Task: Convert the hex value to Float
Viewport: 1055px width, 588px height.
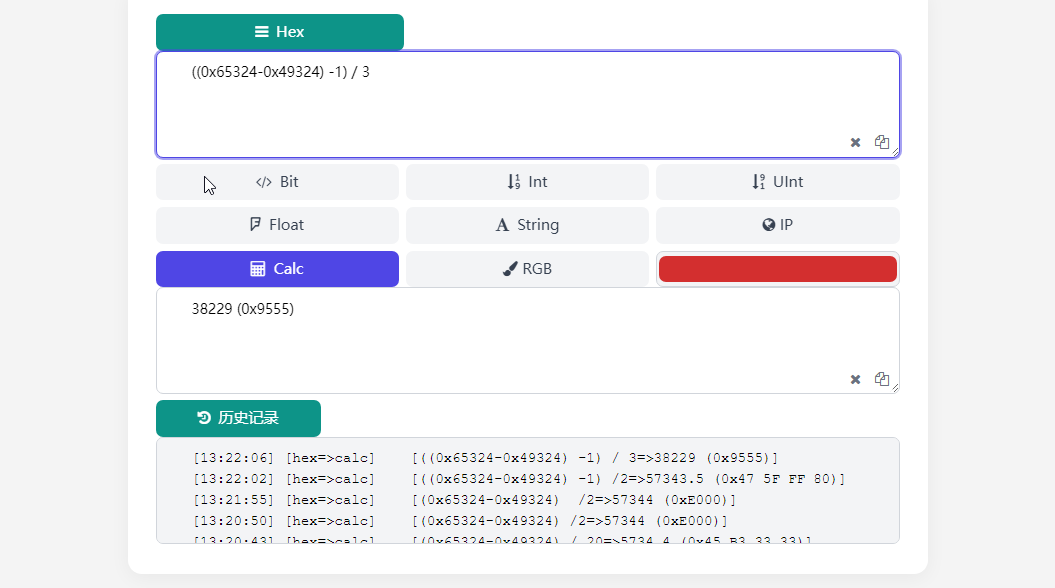Action: click(277, 225)
